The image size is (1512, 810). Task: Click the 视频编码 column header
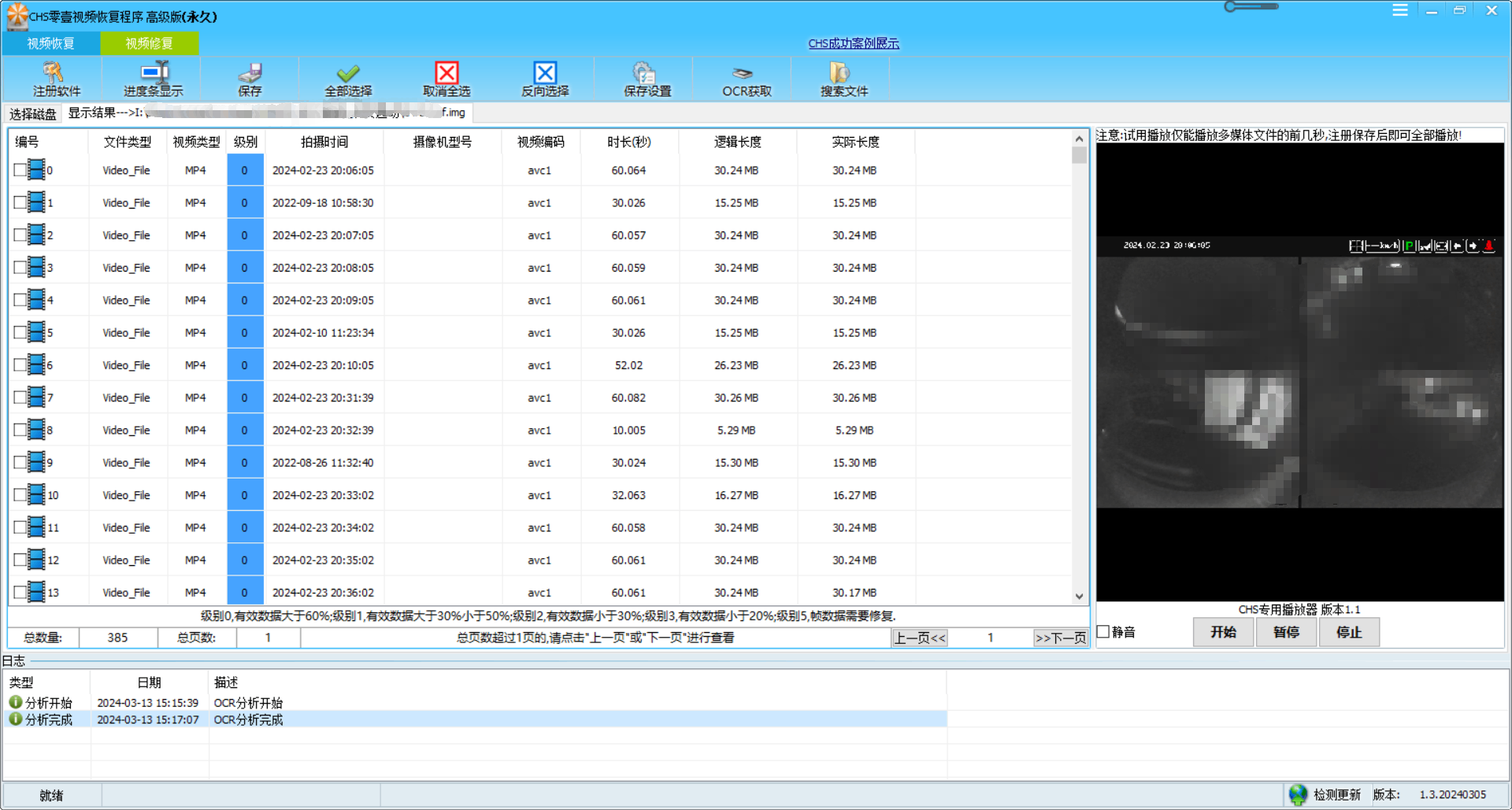pyautogui.click(x=540, y=142)
